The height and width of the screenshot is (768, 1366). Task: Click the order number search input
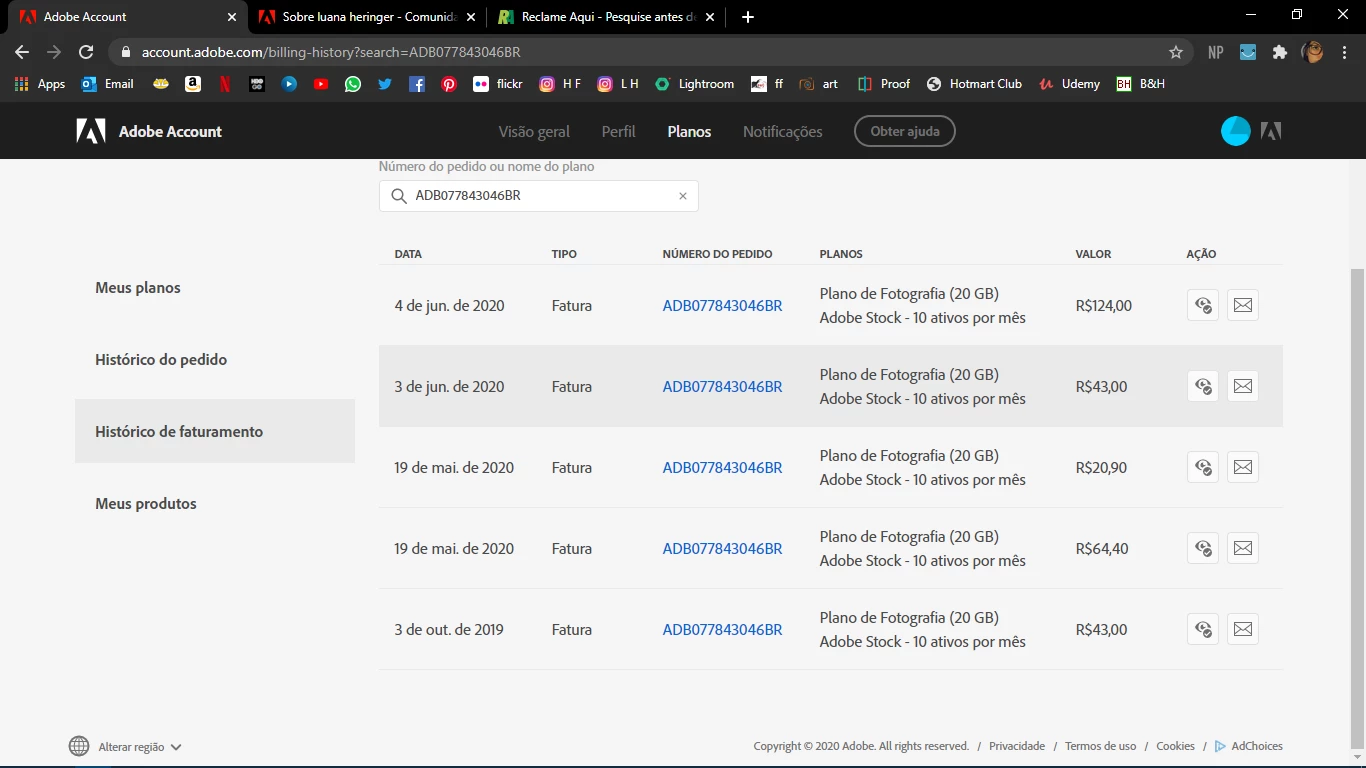[538, 196]
